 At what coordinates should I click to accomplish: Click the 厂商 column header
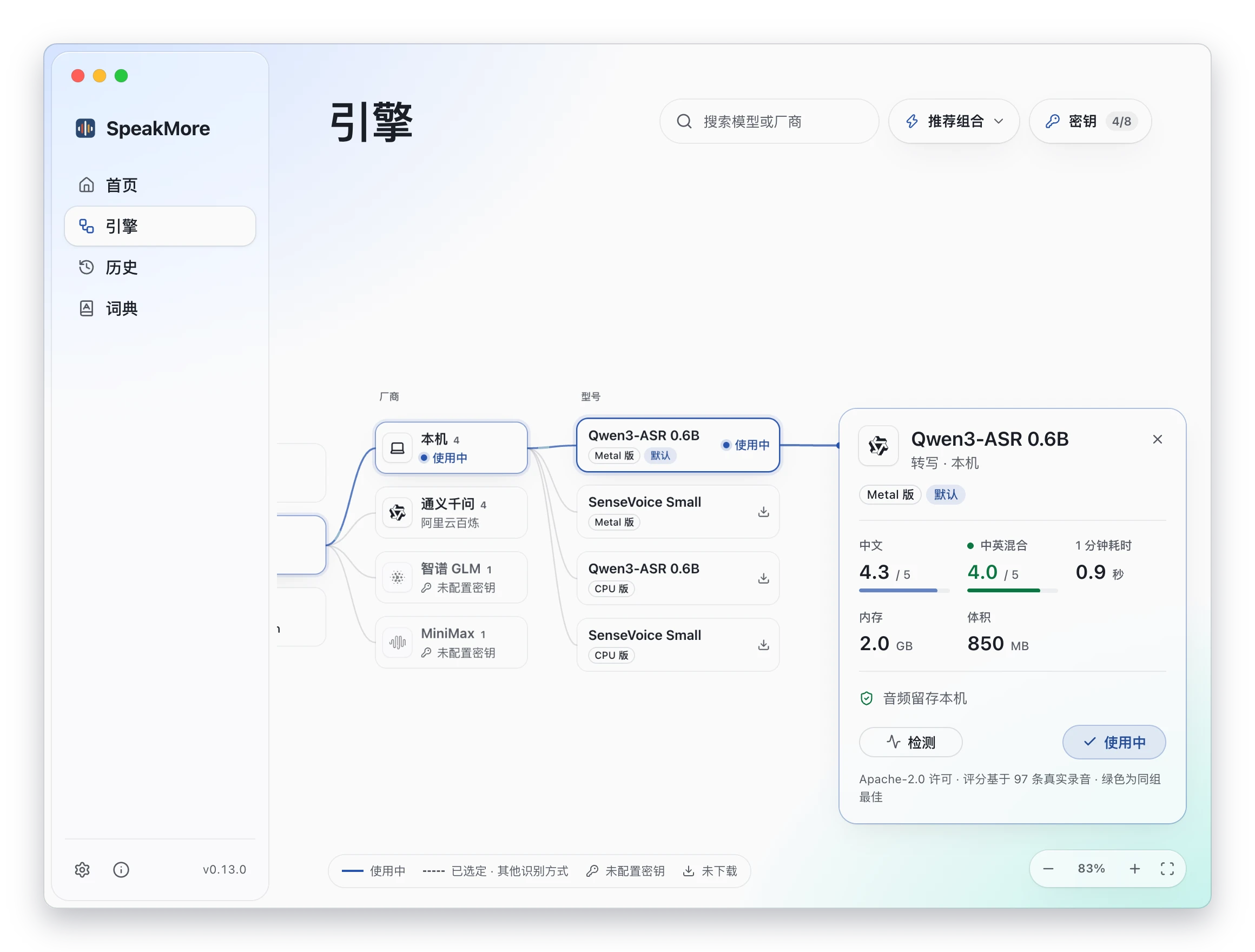click(388, 396)
